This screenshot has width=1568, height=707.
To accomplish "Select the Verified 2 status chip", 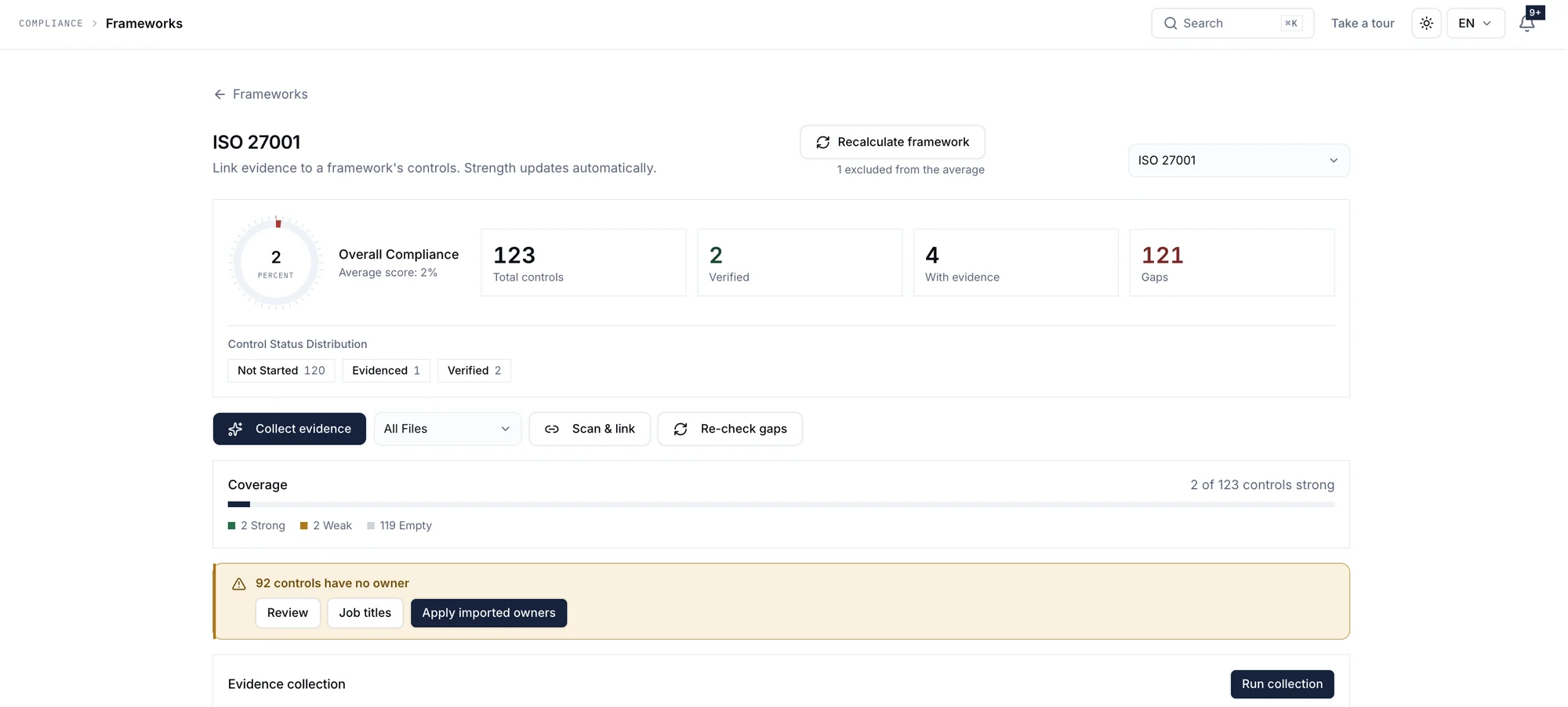I will (x=474, y=371).
